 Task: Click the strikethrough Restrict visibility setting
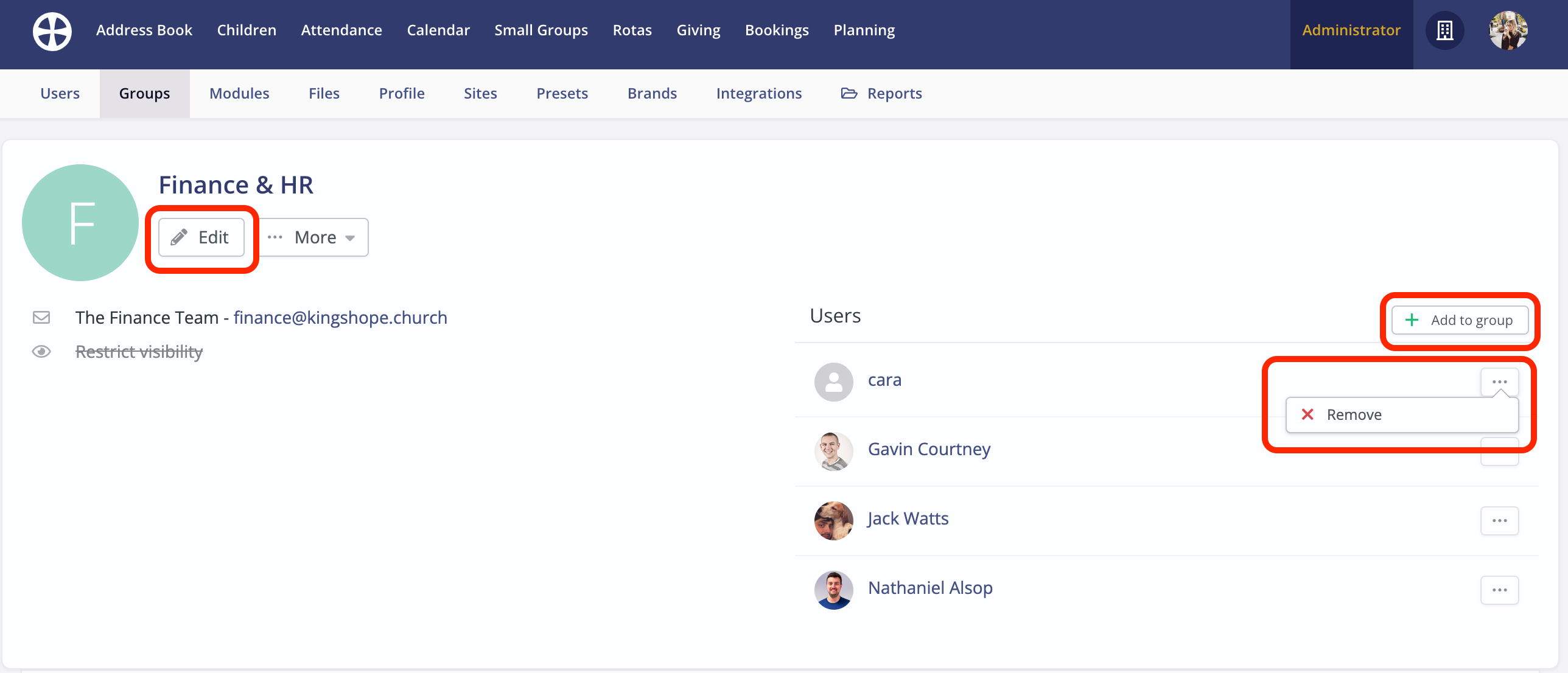tap(139, 352)
